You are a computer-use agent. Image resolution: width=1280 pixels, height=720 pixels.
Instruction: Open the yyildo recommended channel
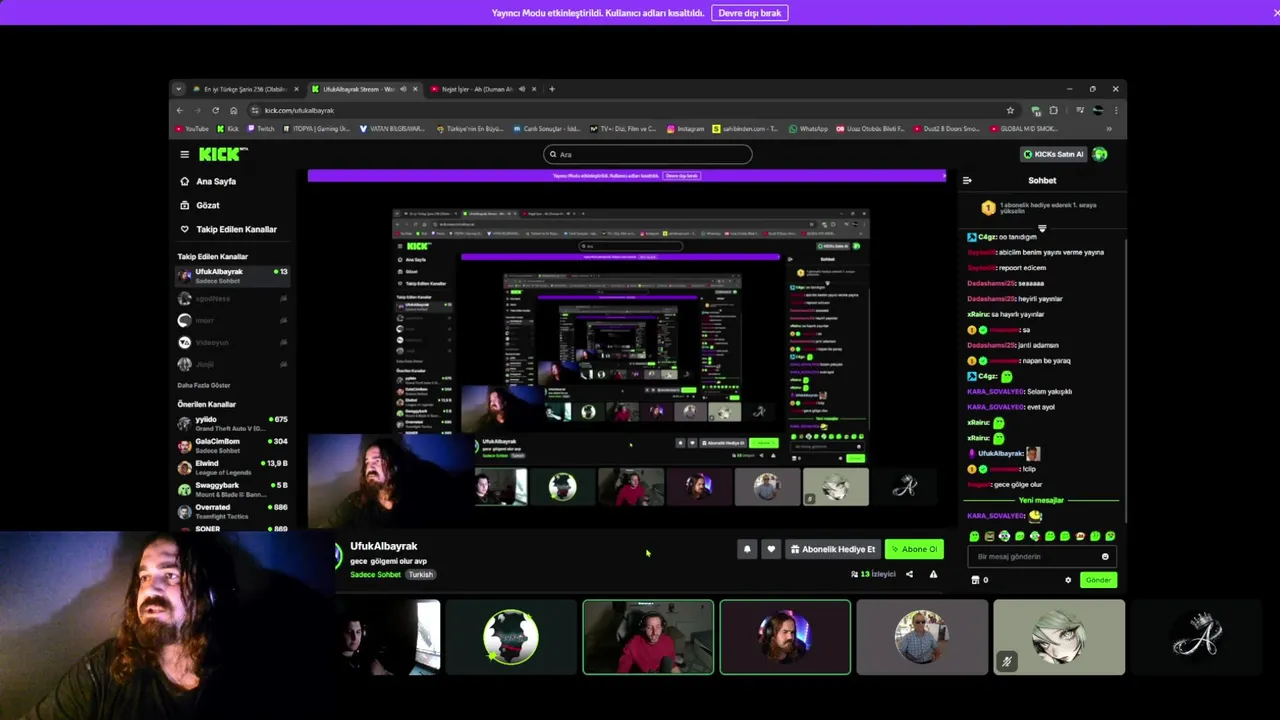pyautogui.click(x=233, y=424)
